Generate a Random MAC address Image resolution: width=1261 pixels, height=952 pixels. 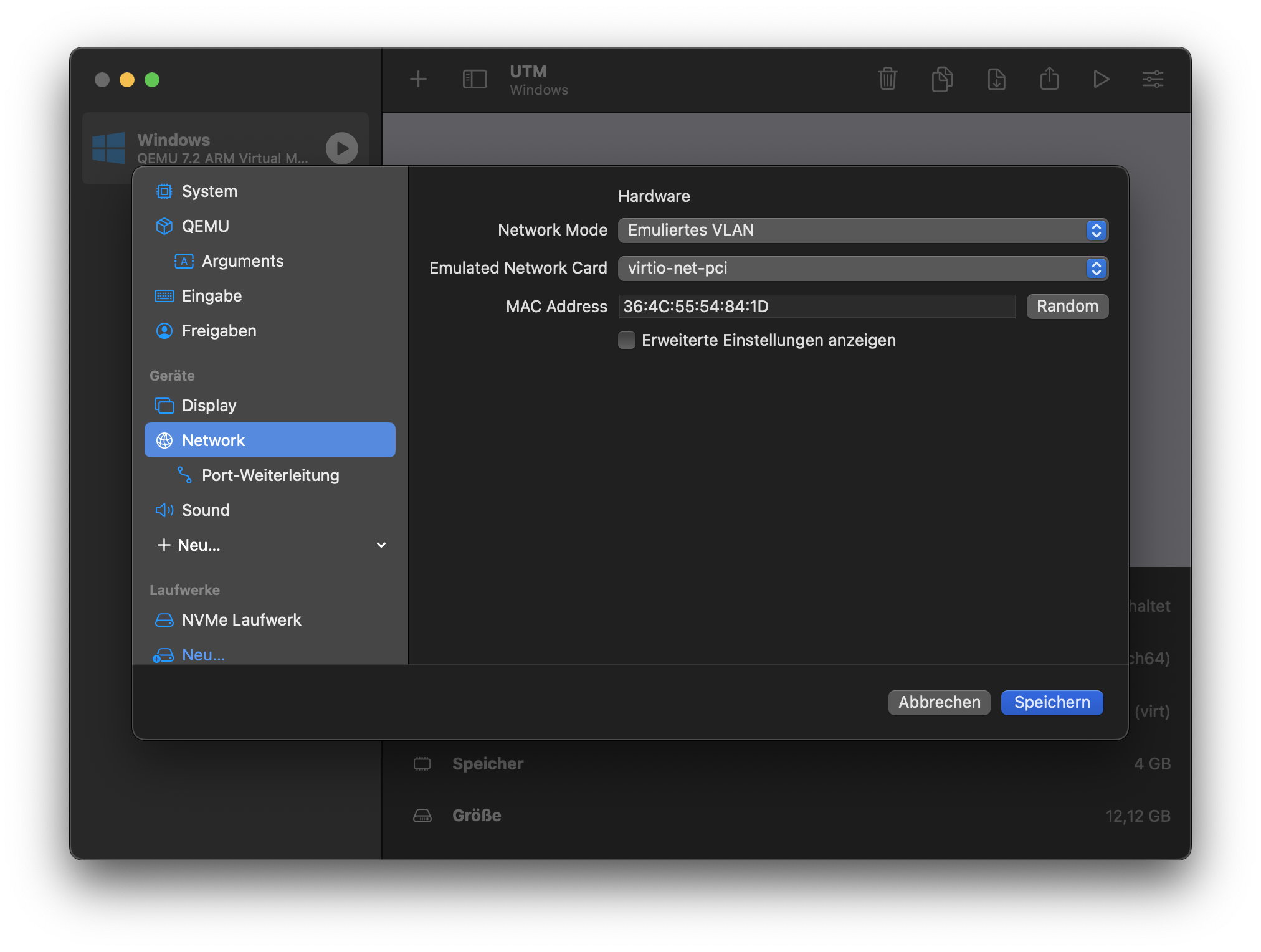[x=1067, y=307]
